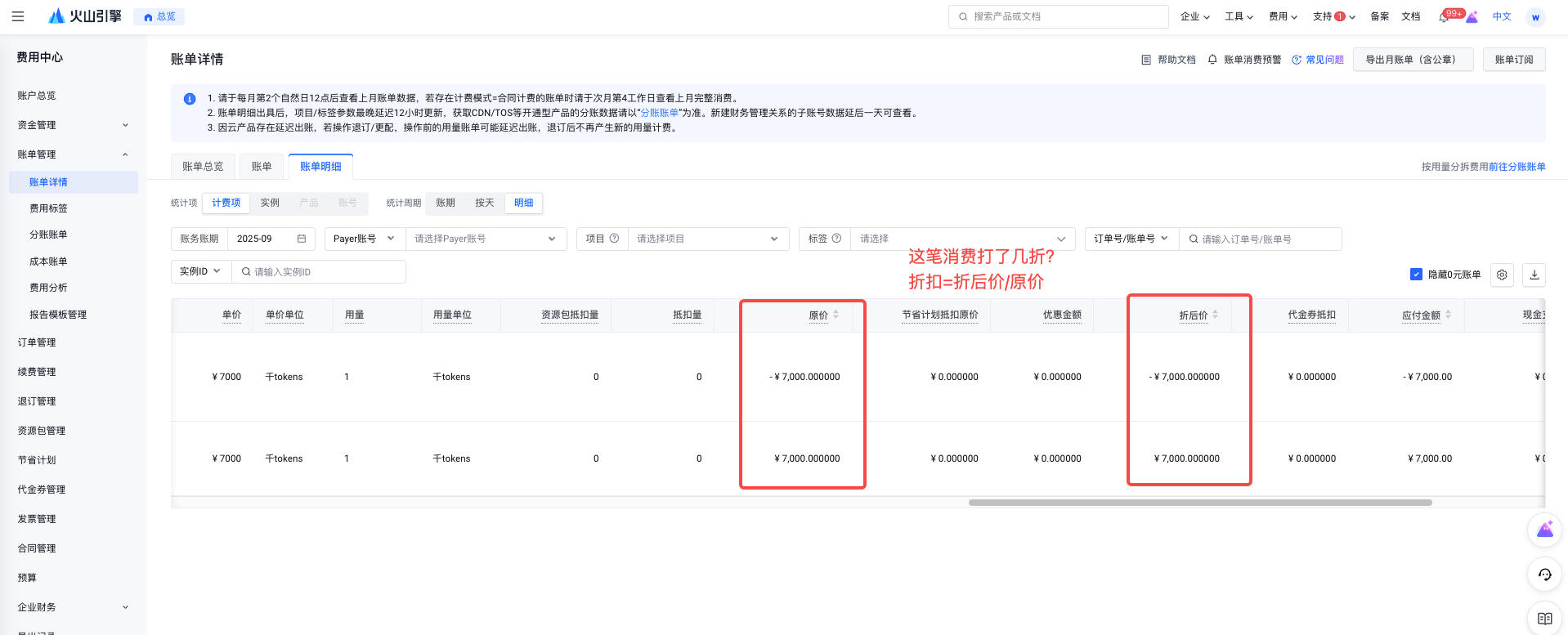
Task: Open the hamburger navigation menu
Action: pyautogui.click(x=18, y=16)
